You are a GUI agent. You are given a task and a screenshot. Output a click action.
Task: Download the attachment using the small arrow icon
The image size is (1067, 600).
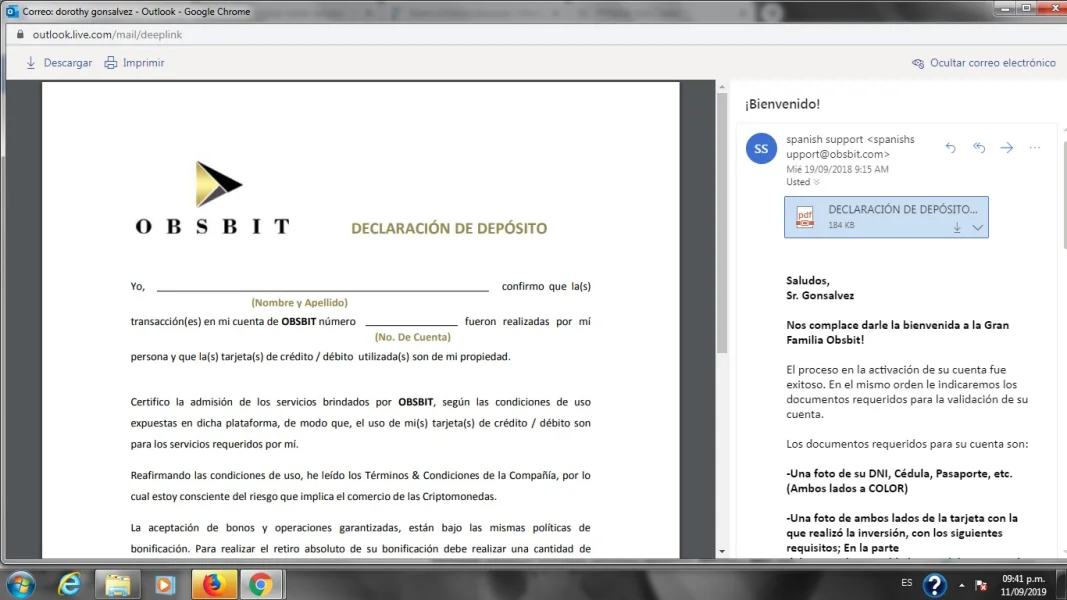957,228
